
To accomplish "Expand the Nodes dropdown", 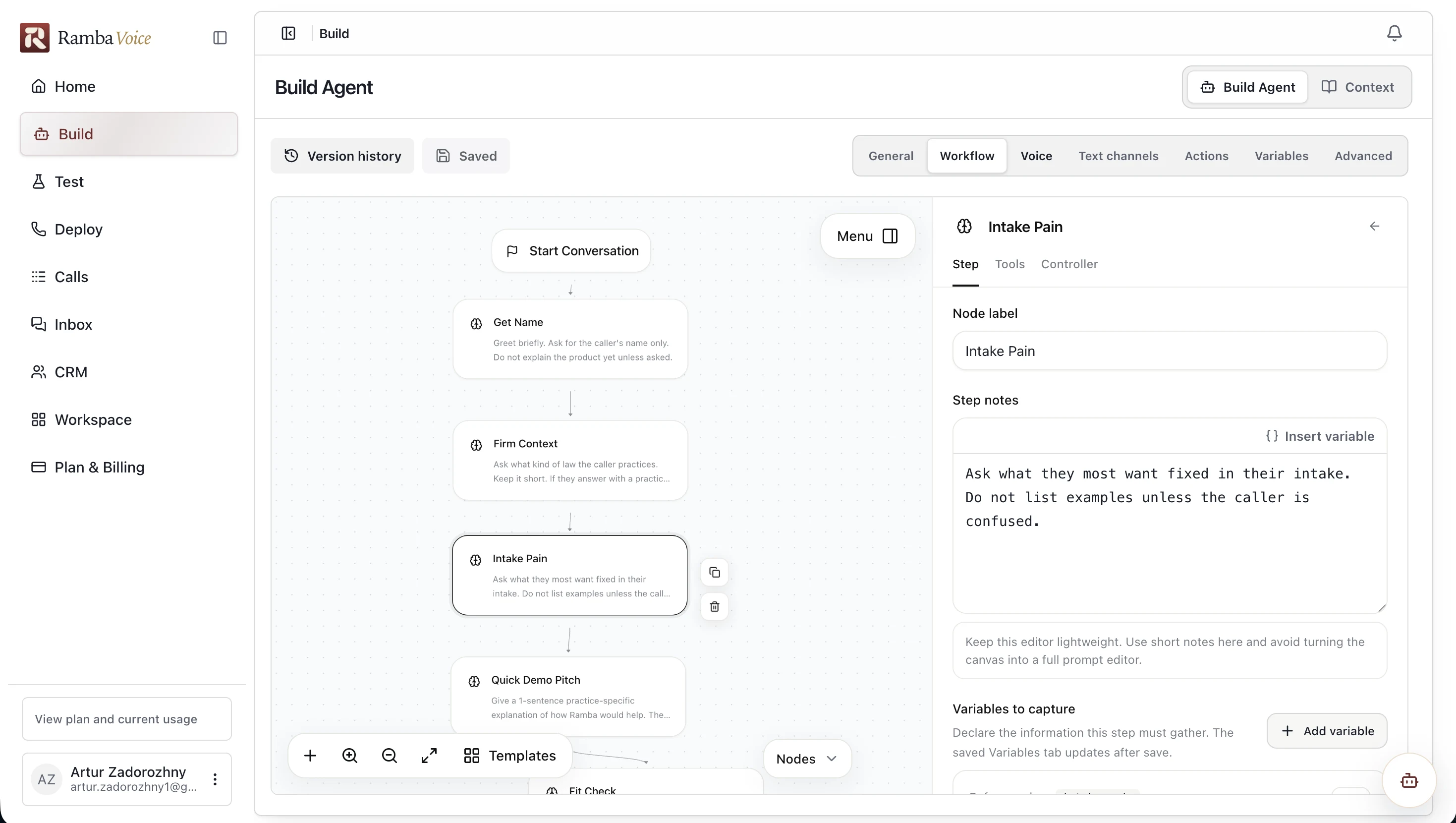I will 807,759.
